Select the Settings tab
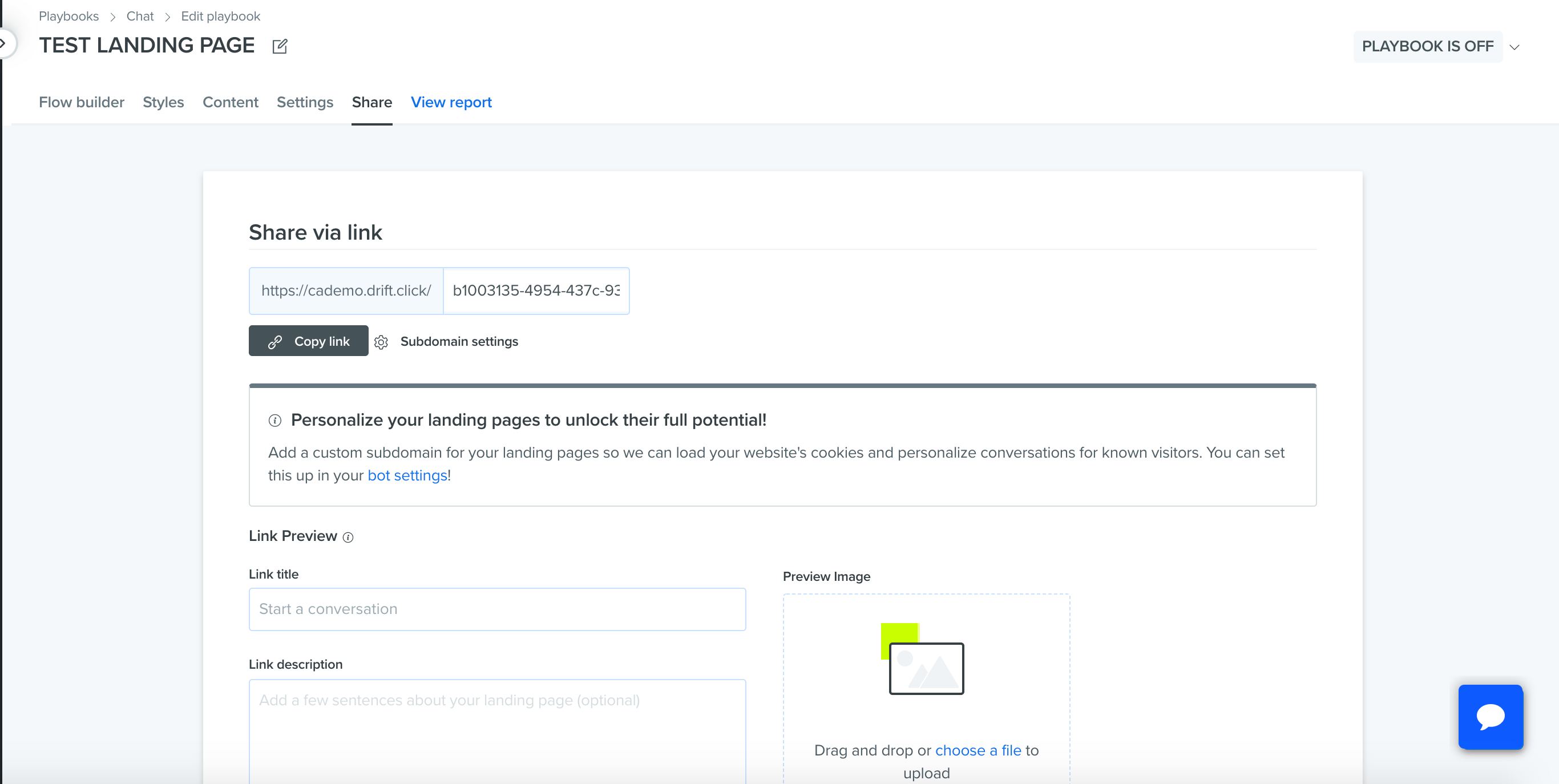This screenshot has height=784, width=1559. (305, 102)
